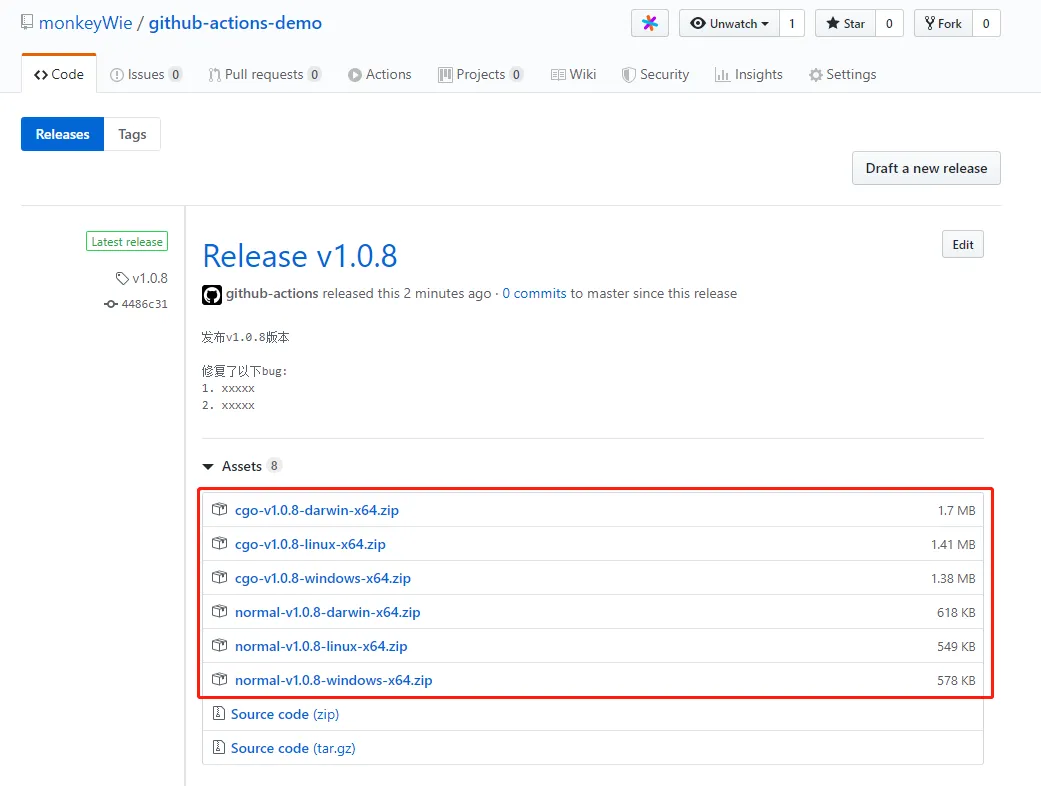Click the colorful asterisk icon button
The image size is (1041, 786).
pos(650,24)
